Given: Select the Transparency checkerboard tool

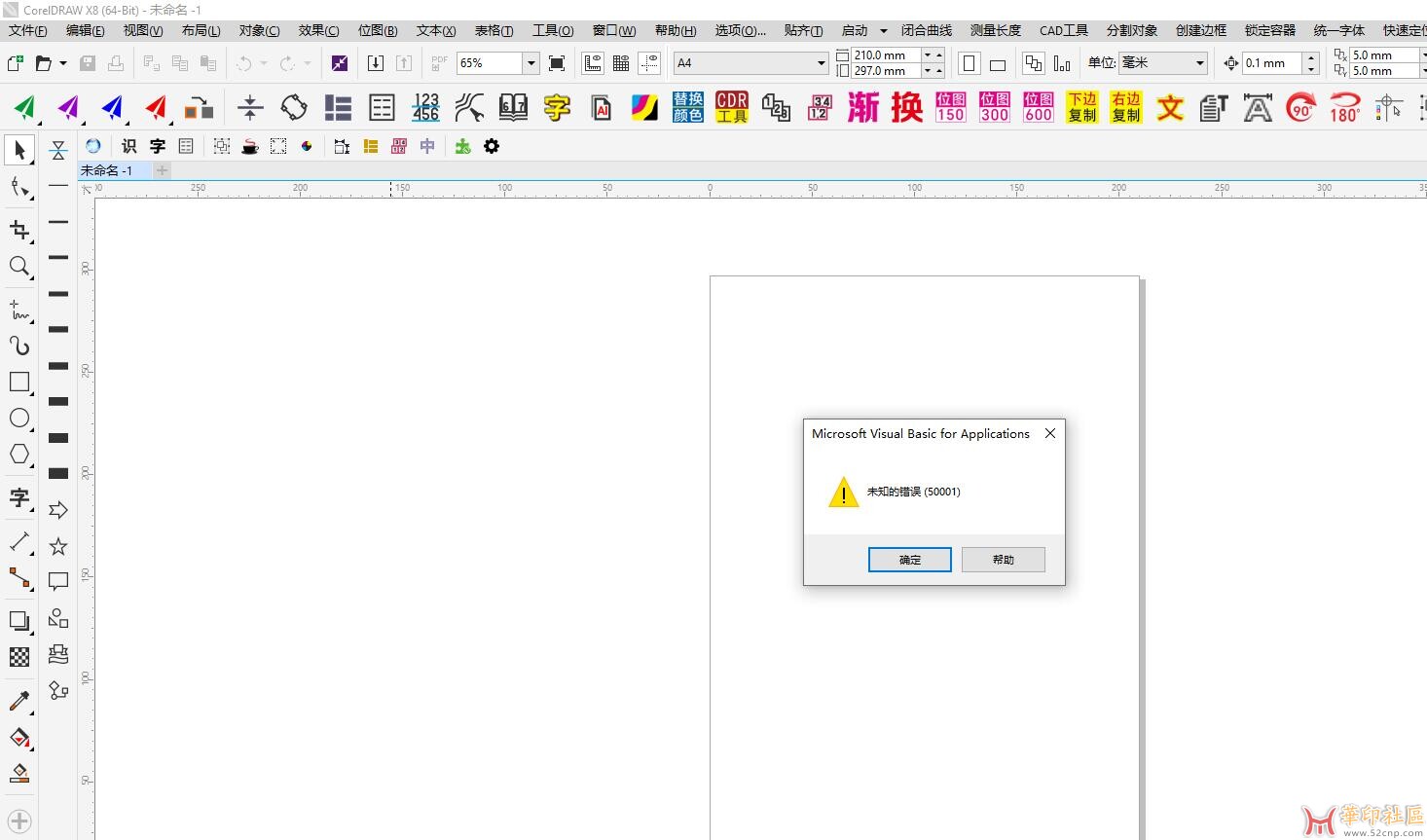Looking at the screenshot, I should (x=19, y=657).
